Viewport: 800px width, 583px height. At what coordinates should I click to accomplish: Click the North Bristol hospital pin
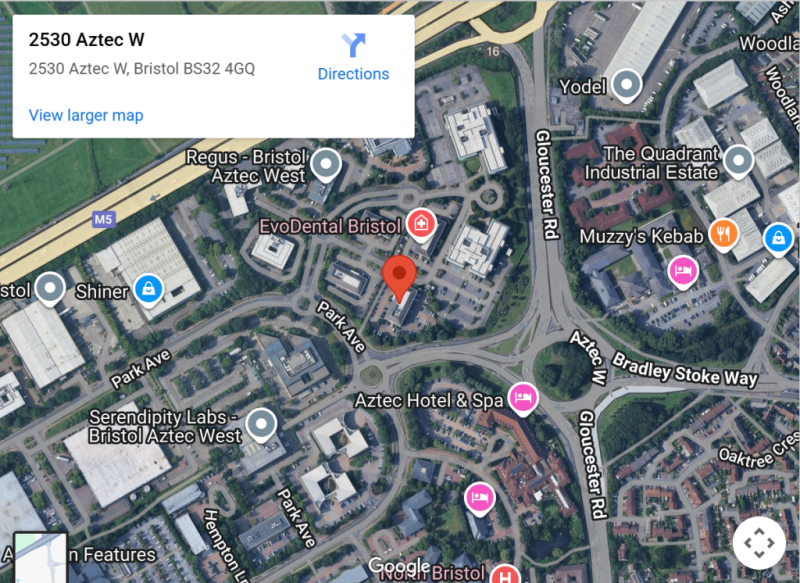505,575
